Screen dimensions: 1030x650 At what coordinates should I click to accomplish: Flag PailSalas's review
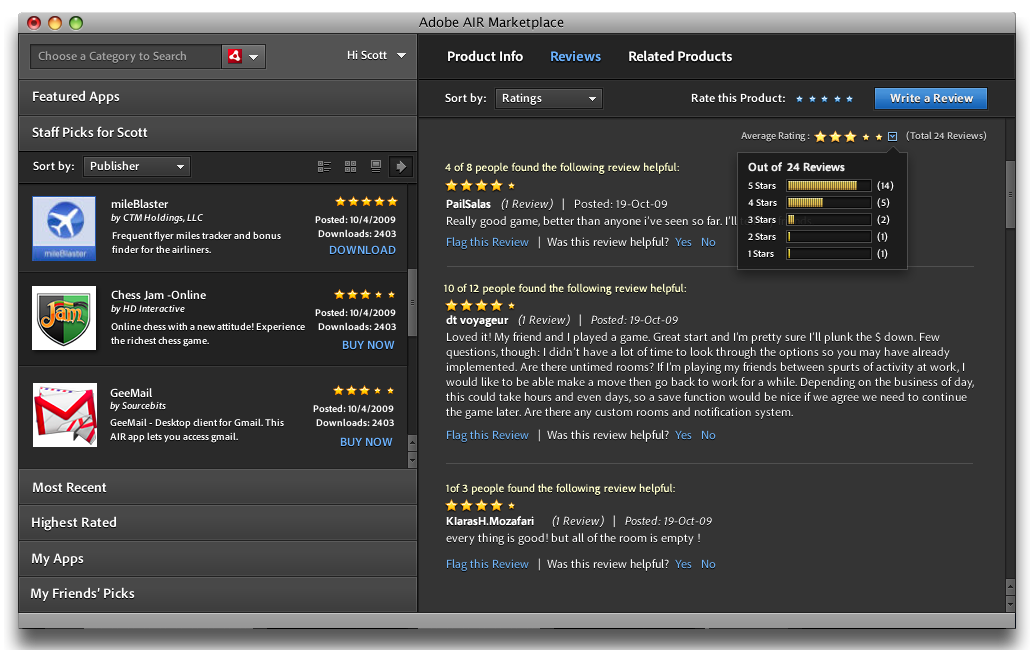[487, 242]
